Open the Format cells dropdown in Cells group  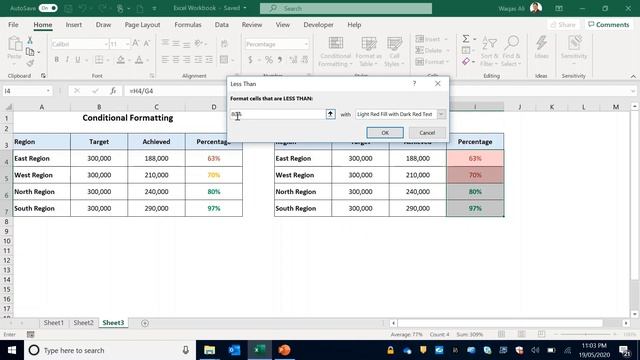pos(432,62)
